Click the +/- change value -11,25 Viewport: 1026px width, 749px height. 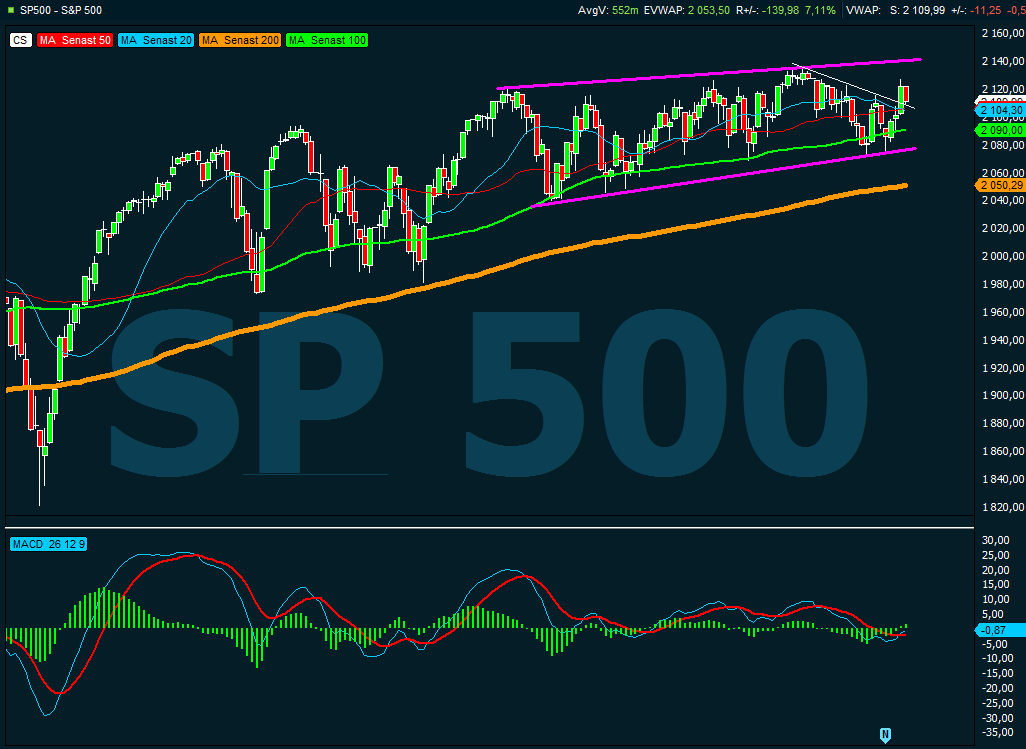987,10
